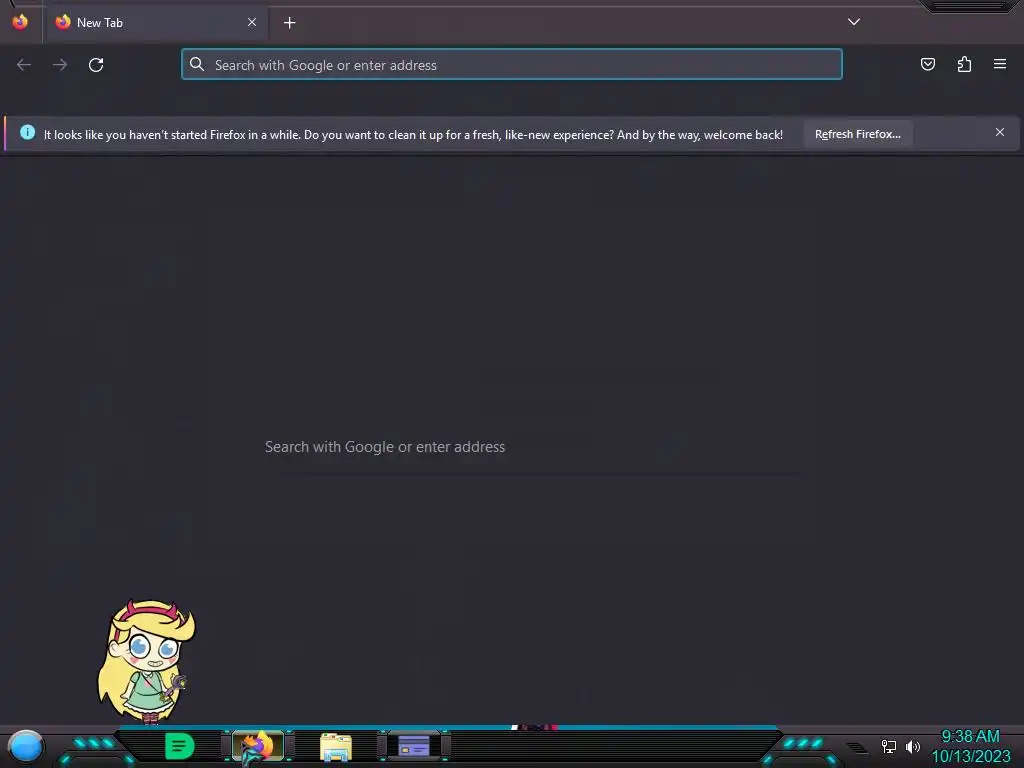This screenshot has height=768, width=1024.
Task: Open the Firefox application menu
Action: pyautogui.click(x=1000, y=64)
